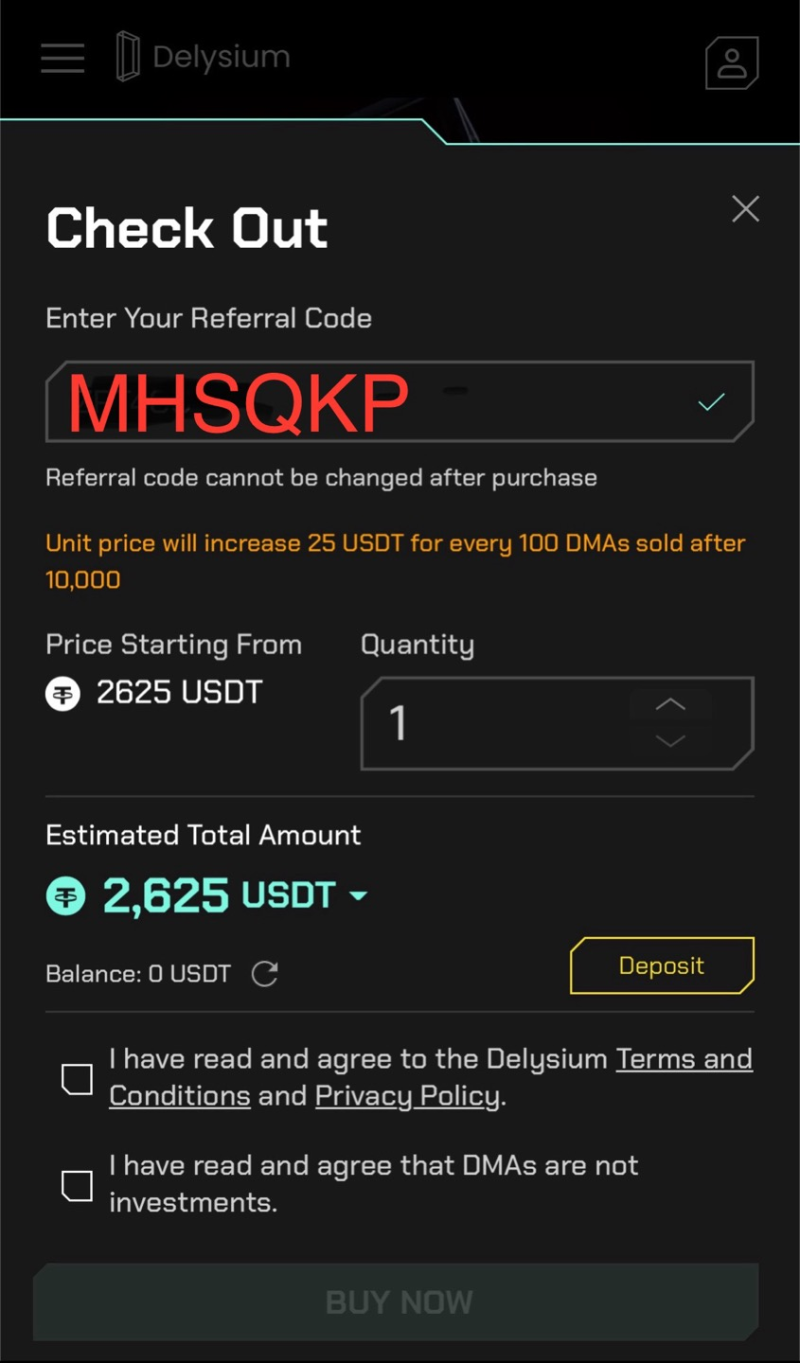Refresh the USDT balance
Screen dimensions: 800x1363
click(x=264, y=973)
